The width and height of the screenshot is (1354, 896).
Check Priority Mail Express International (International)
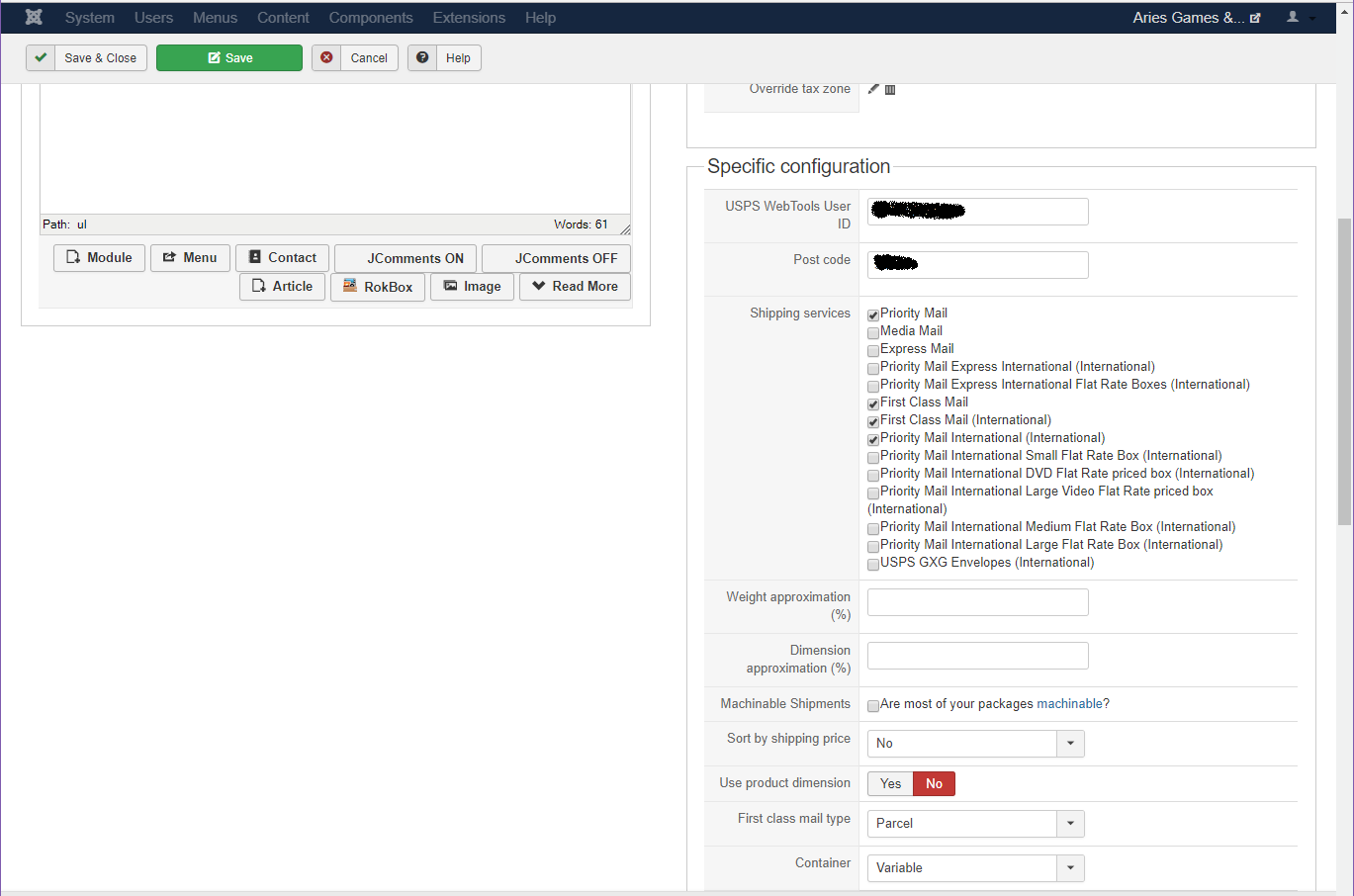(873, 369)
